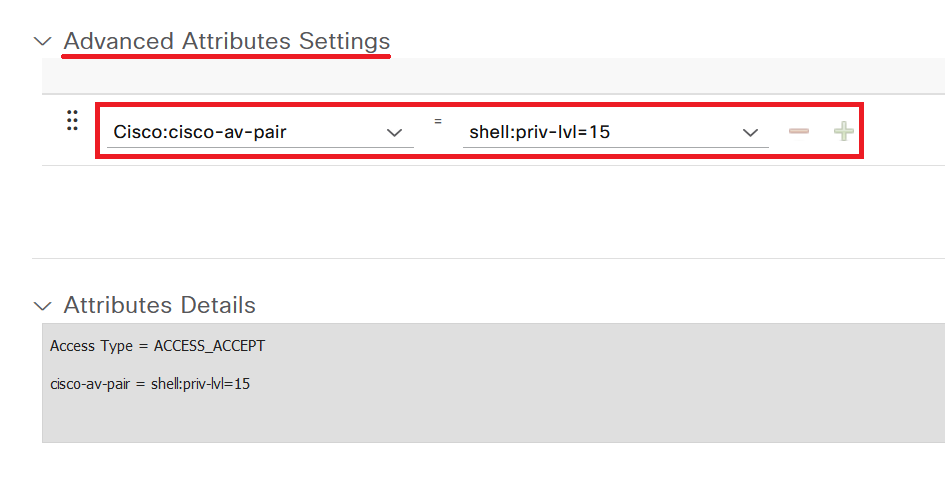This screenshot has width=945, height=477.
Task: Click the Cisco:cisco-av-pair field text
Action: pyautogui.click(x=200, y=132)
